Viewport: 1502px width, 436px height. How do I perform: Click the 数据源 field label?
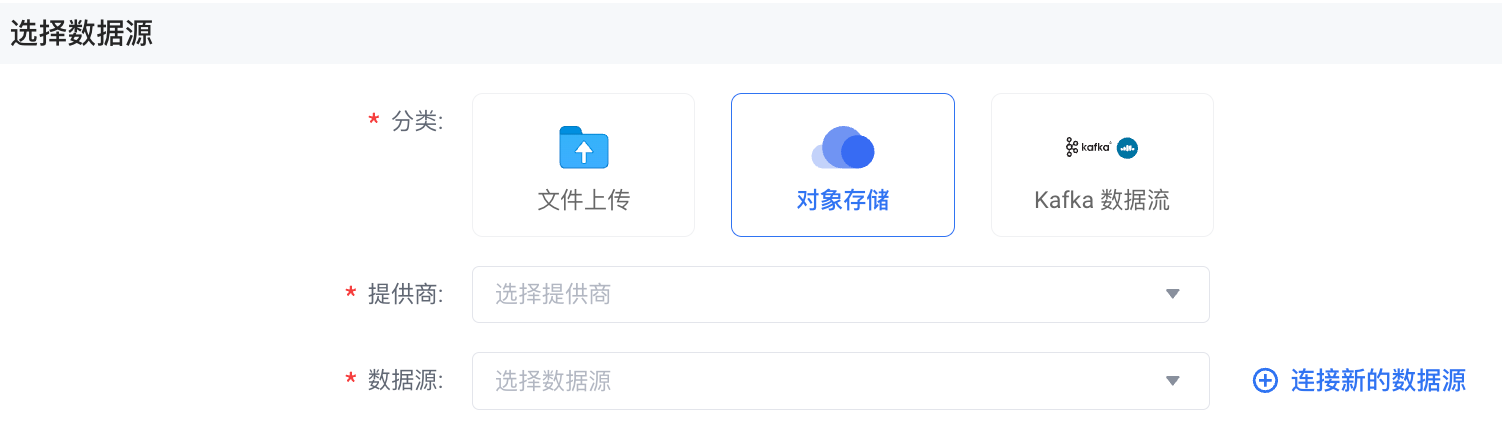405,381
